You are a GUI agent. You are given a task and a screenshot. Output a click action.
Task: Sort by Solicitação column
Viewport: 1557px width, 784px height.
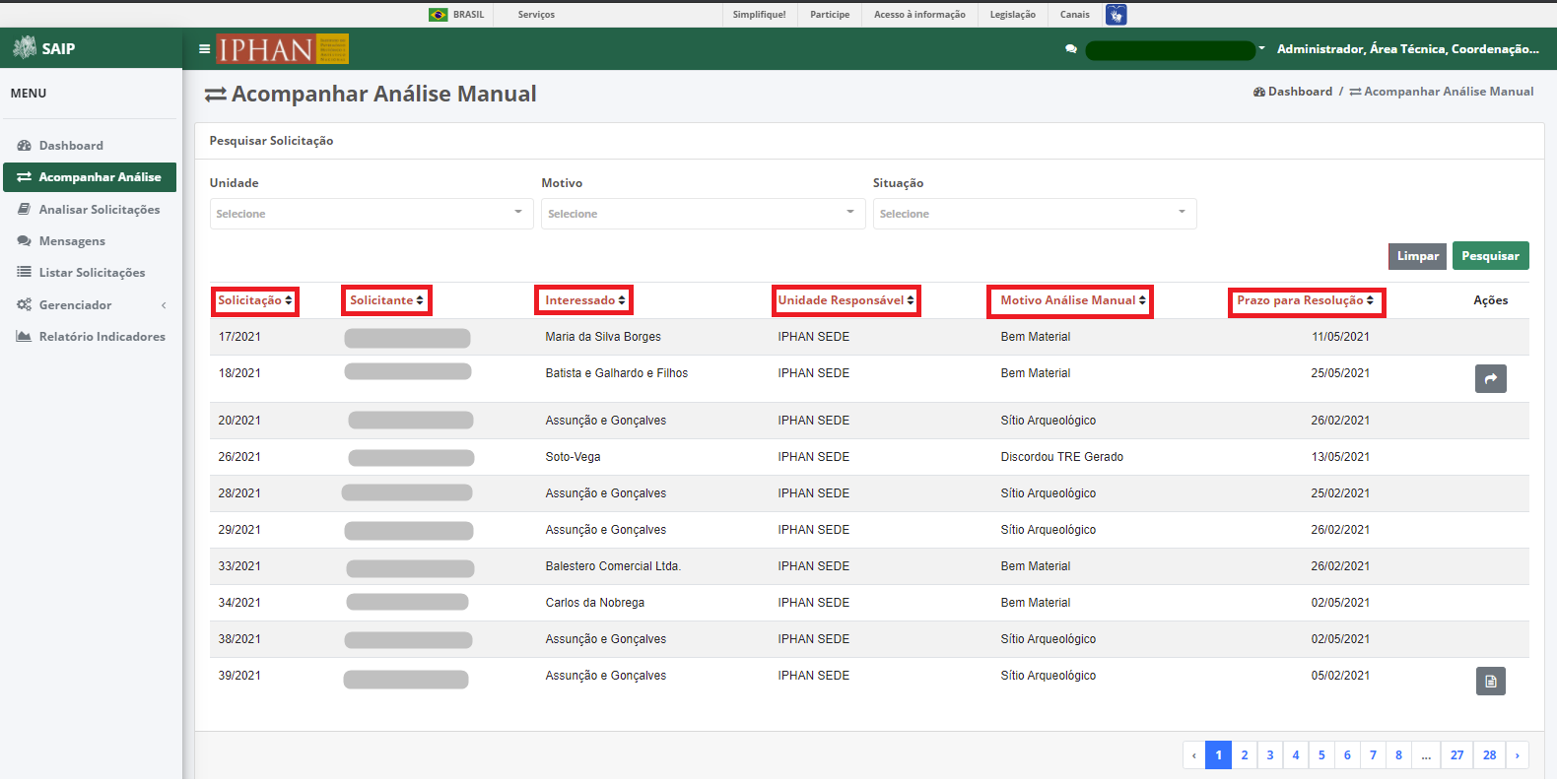tap(255, 300)
